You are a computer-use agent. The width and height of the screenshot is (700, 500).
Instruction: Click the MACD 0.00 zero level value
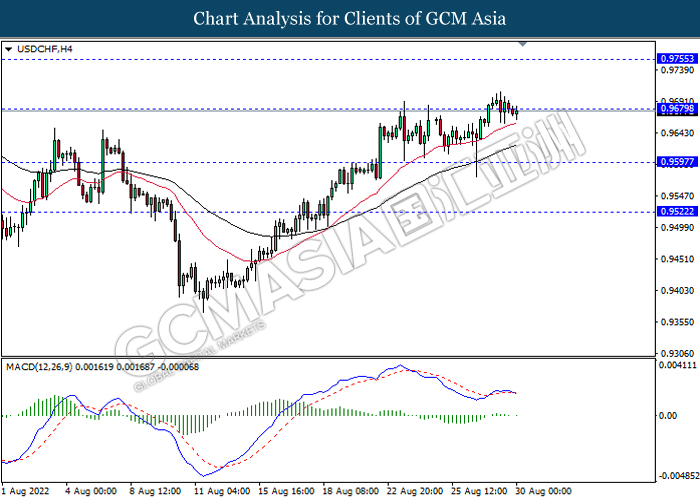point(668,416)
